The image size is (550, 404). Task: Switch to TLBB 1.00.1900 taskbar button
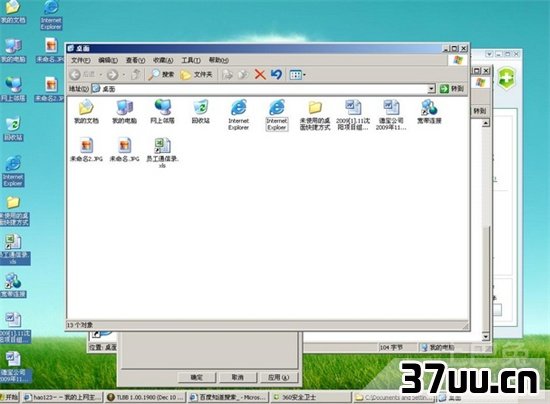[145, 397]
